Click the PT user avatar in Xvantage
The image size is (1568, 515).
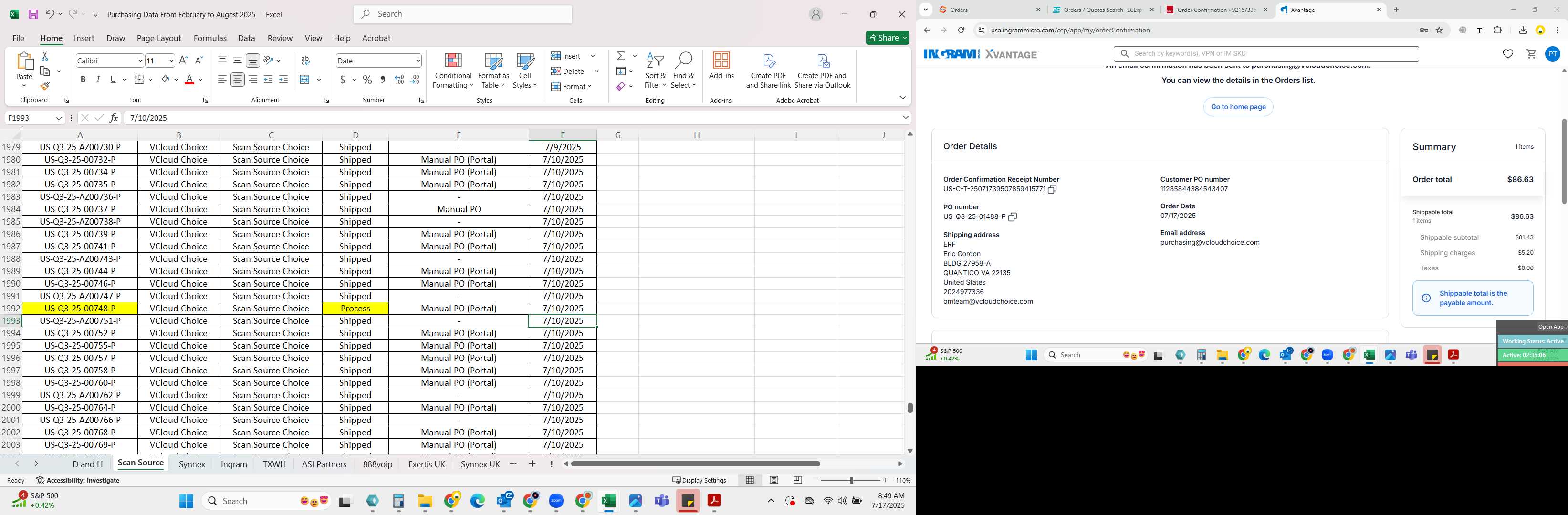(x=1553, y=54)
